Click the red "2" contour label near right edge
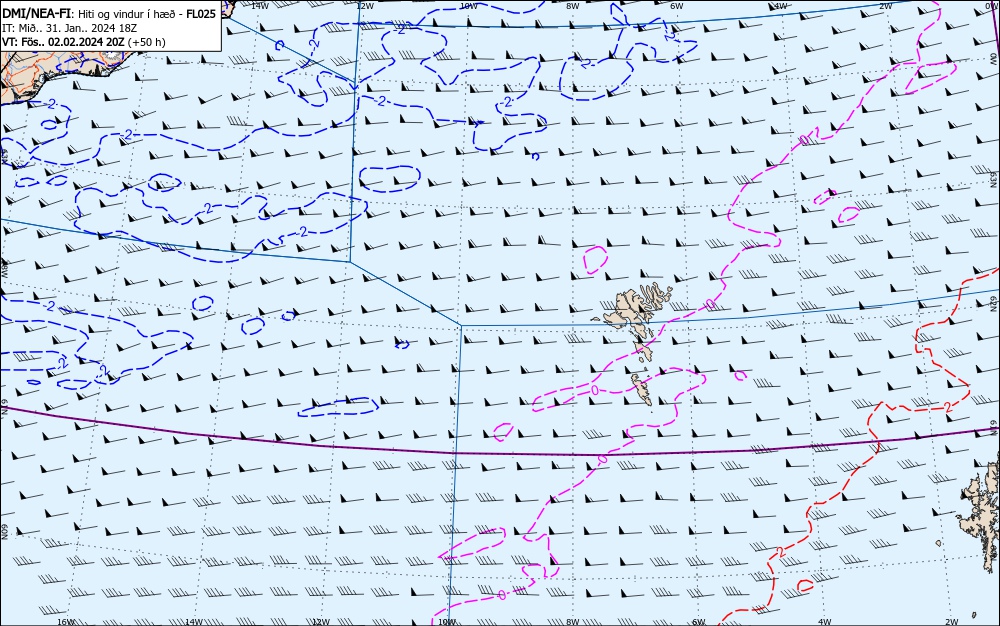1000x626 pixels. [948, 407]
